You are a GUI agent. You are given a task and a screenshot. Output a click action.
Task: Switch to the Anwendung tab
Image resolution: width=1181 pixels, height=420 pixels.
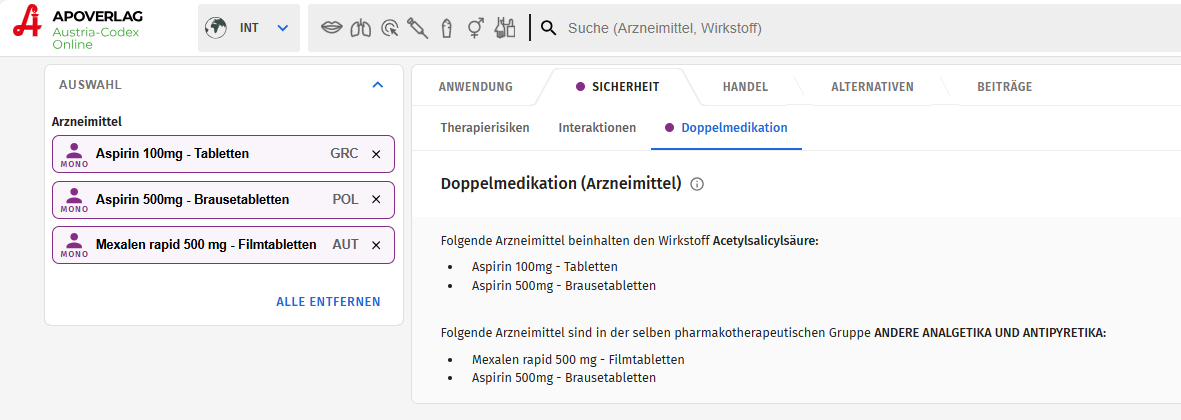click(x=475, y=87)
